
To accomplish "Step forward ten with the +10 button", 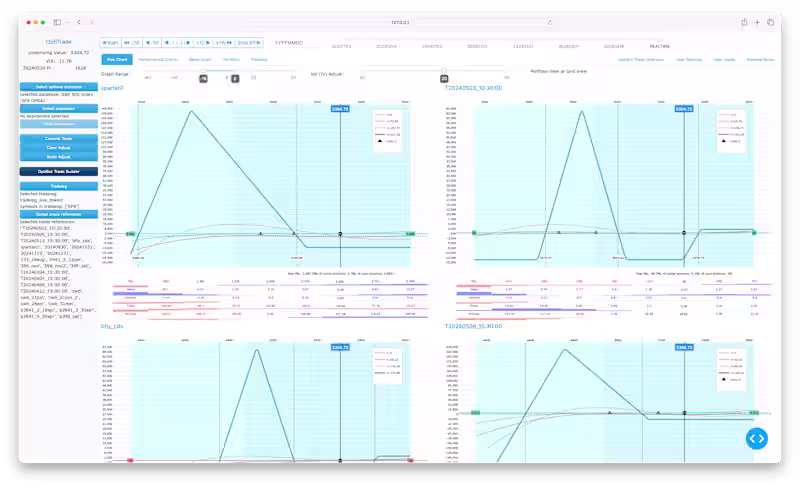I will tap(203, 43).
